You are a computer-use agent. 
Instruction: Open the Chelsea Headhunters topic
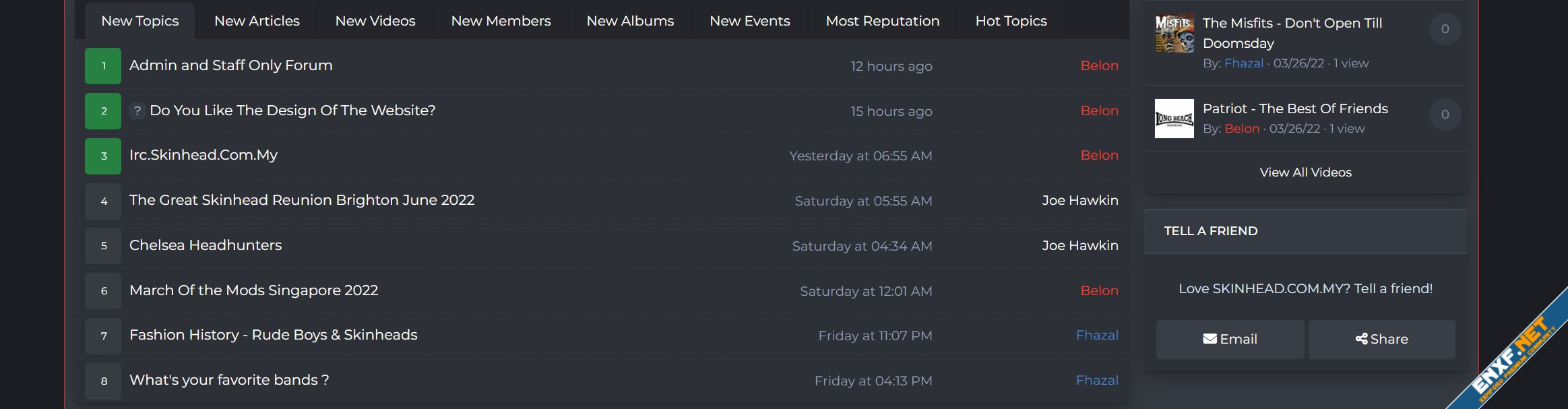206,245
